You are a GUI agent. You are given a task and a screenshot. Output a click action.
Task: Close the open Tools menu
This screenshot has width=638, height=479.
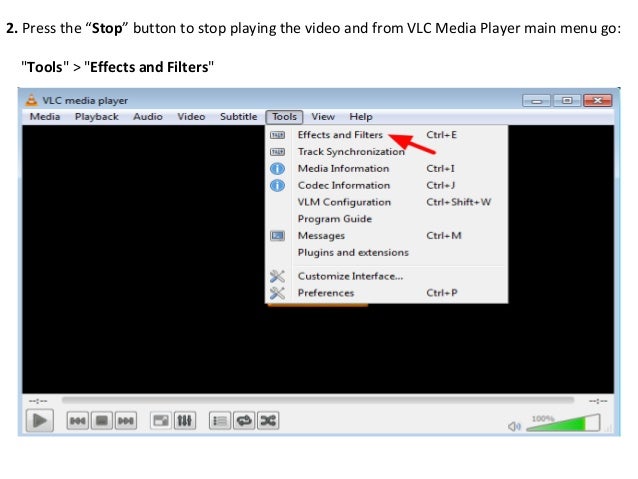[x=284, y=117]
